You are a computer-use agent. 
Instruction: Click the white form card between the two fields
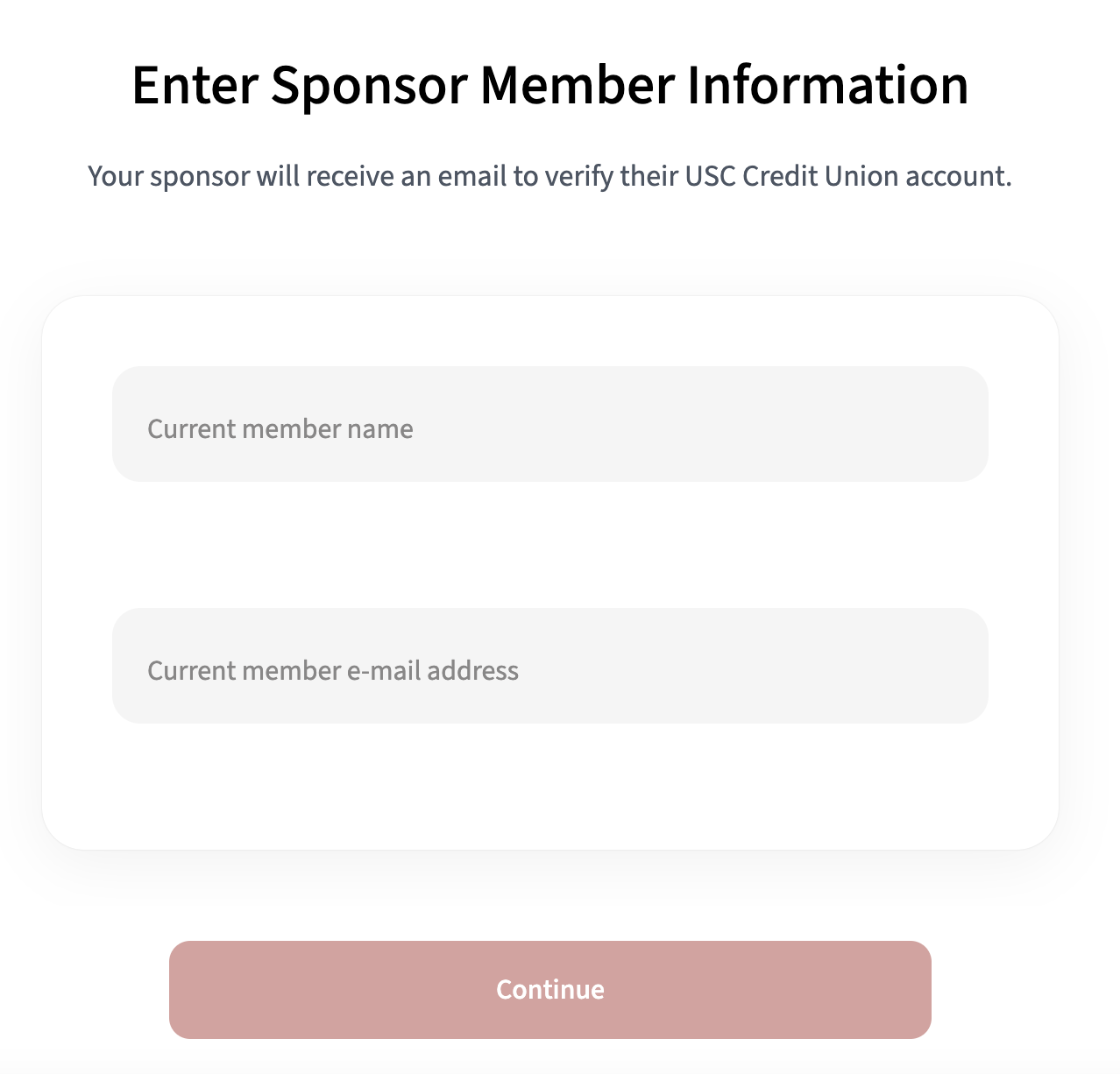point(550,545)
